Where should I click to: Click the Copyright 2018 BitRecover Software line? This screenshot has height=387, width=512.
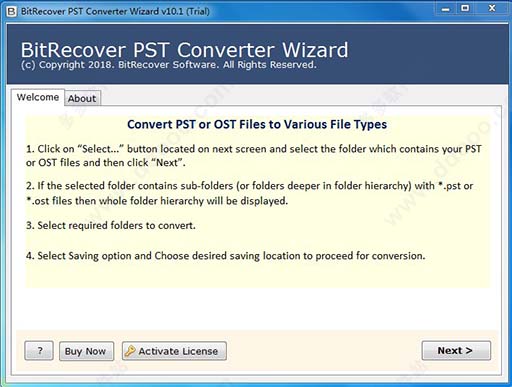[x=169, y=65]
